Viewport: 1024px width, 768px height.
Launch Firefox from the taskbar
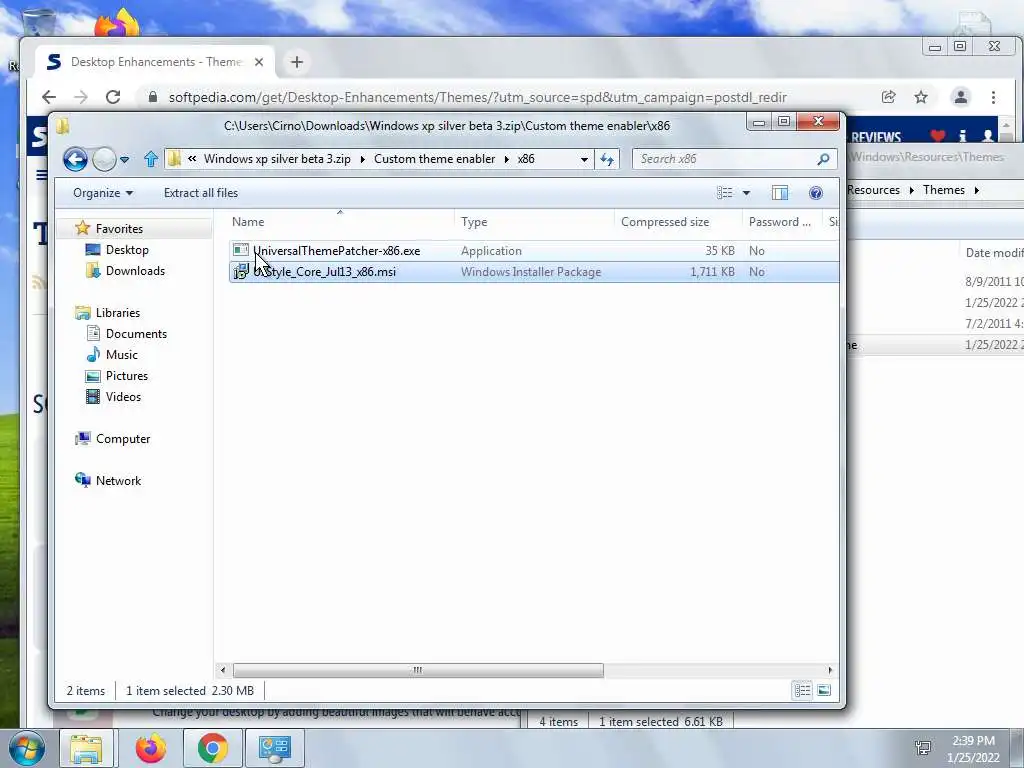click(151, 748)
